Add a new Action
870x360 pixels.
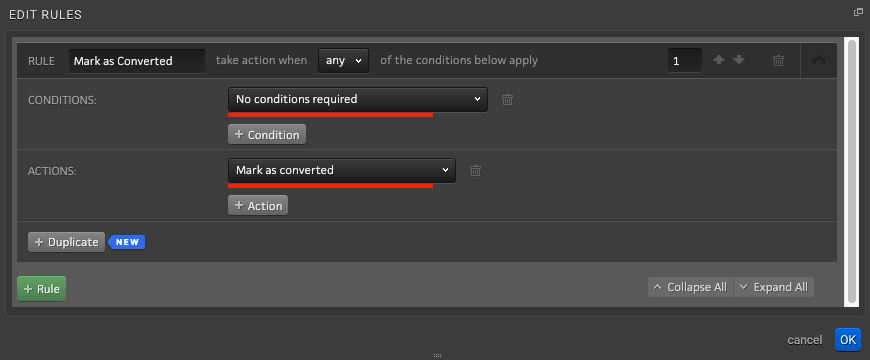pos(258,205)
